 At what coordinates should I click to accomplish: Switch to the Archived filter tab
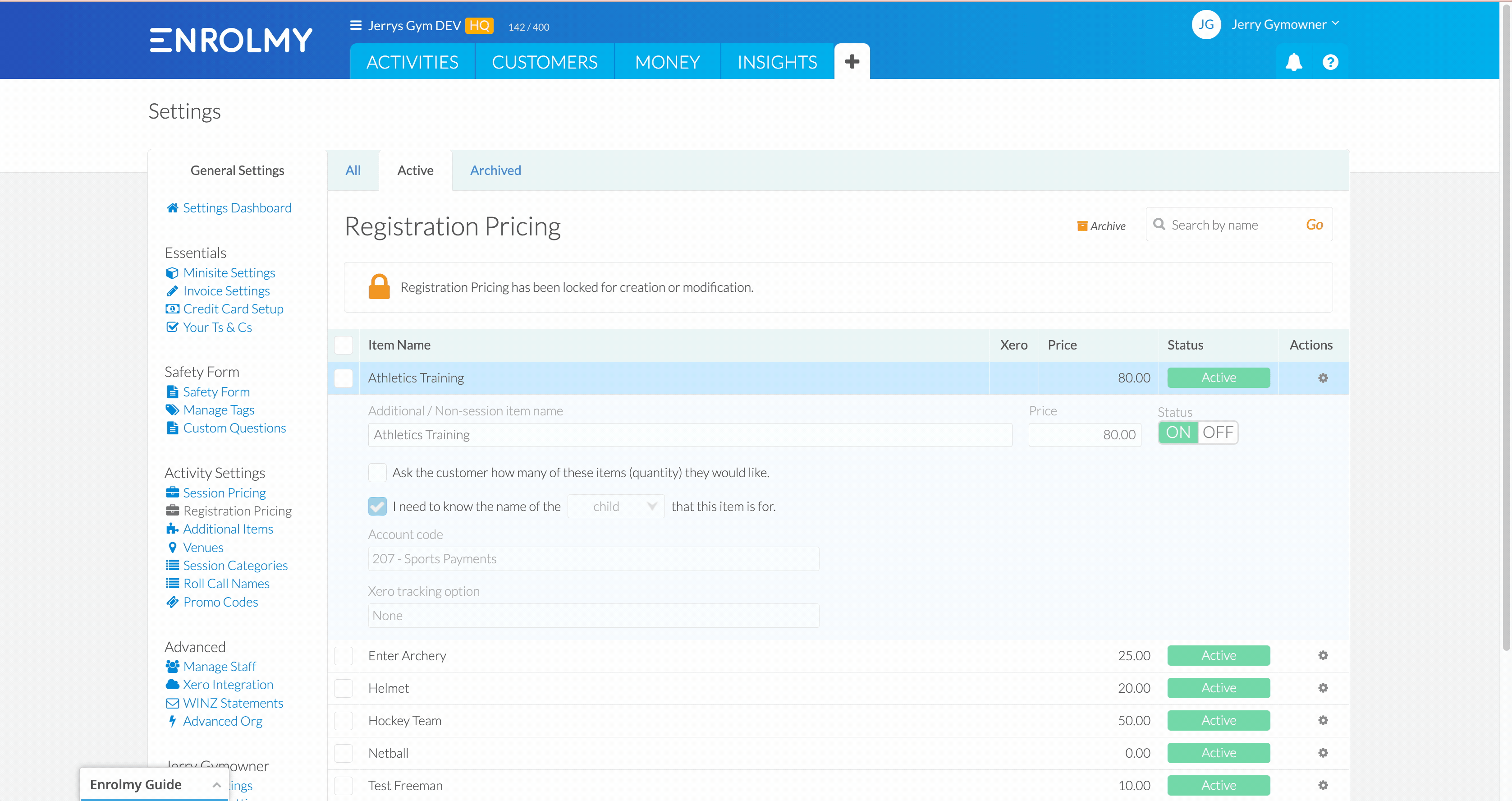click(495, 170)
